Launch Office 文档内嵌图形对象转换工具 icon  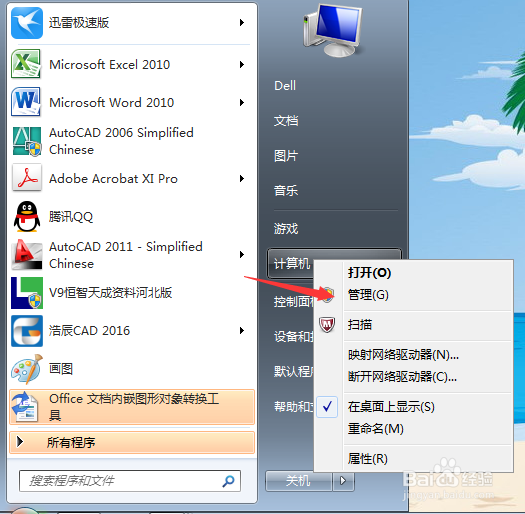click(25, 407)
